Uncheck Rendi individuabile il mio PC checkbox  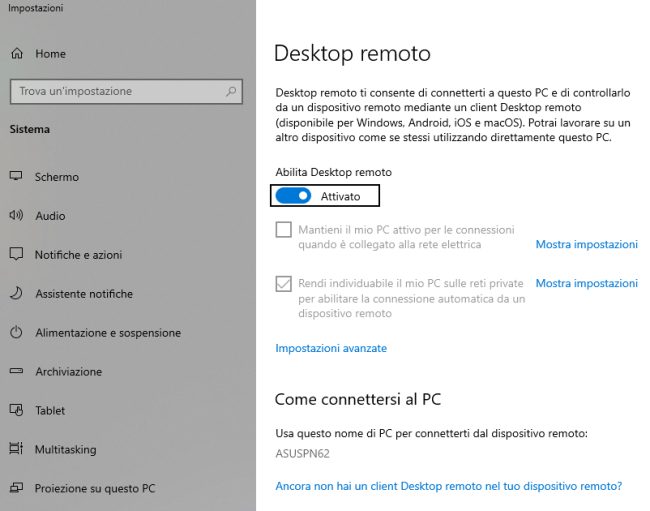point(284,284)
